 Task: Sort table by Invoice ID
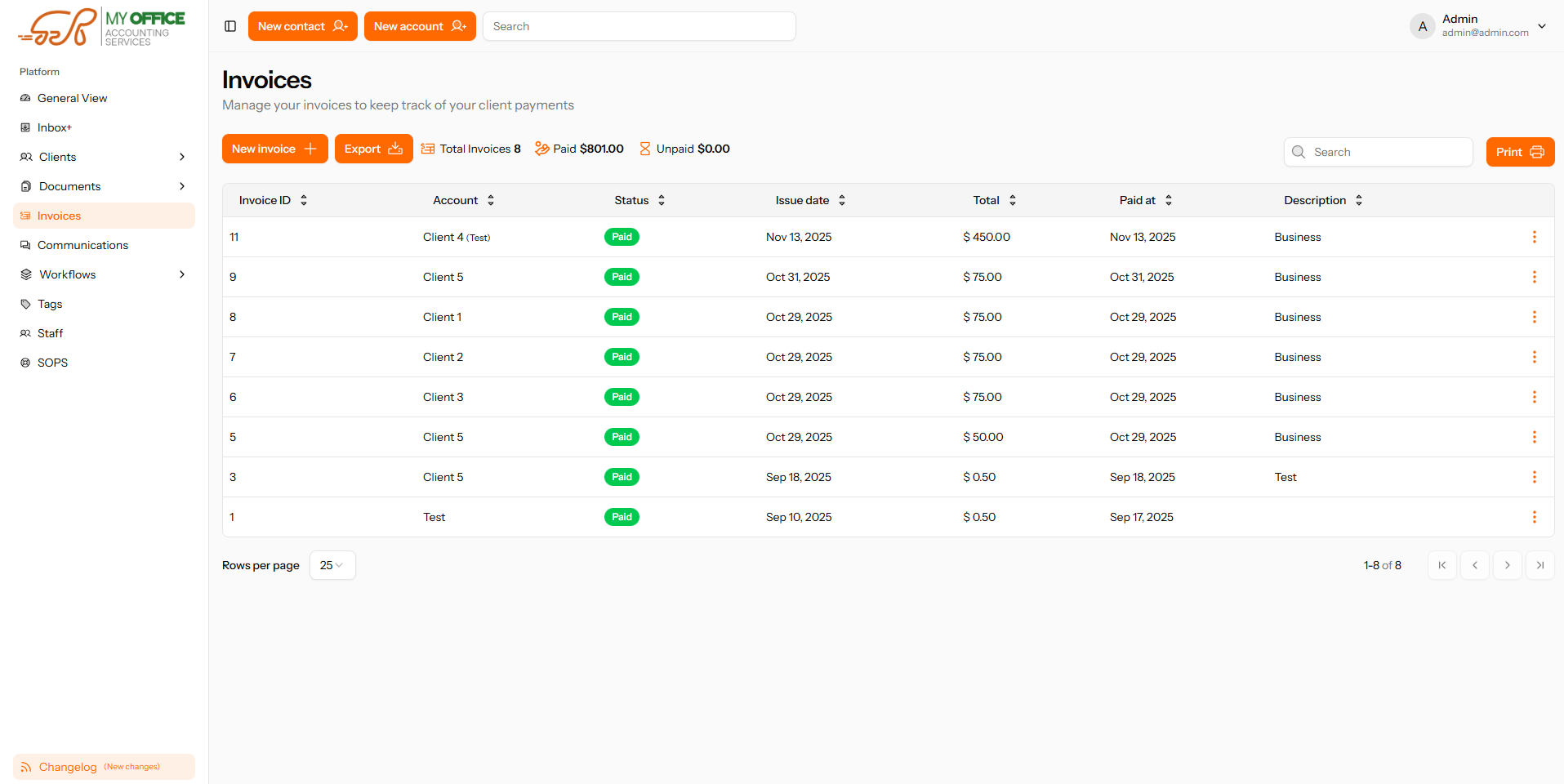point(273,200)
